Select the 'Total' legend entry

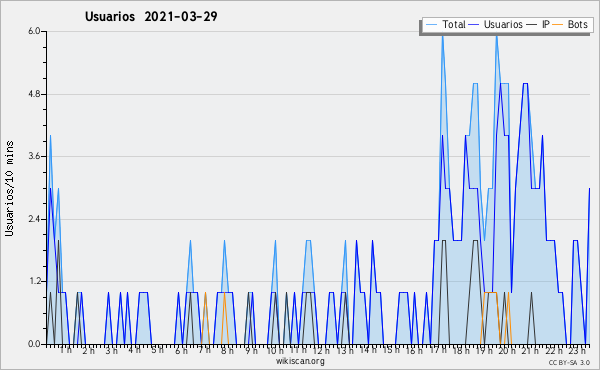[x=454, y=24]
